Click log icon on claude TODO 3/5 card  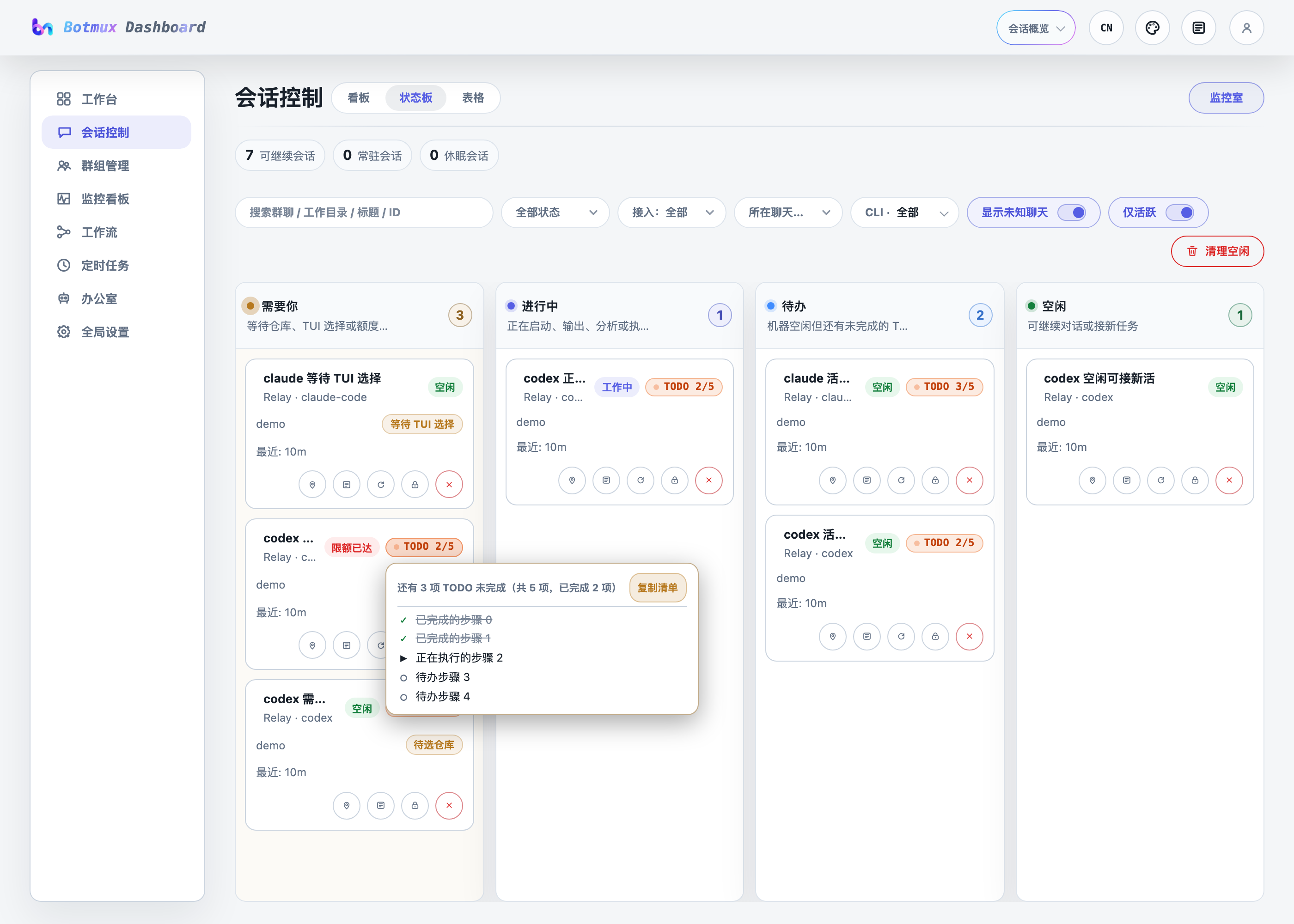pyautogui.click(x=867, y=480)
